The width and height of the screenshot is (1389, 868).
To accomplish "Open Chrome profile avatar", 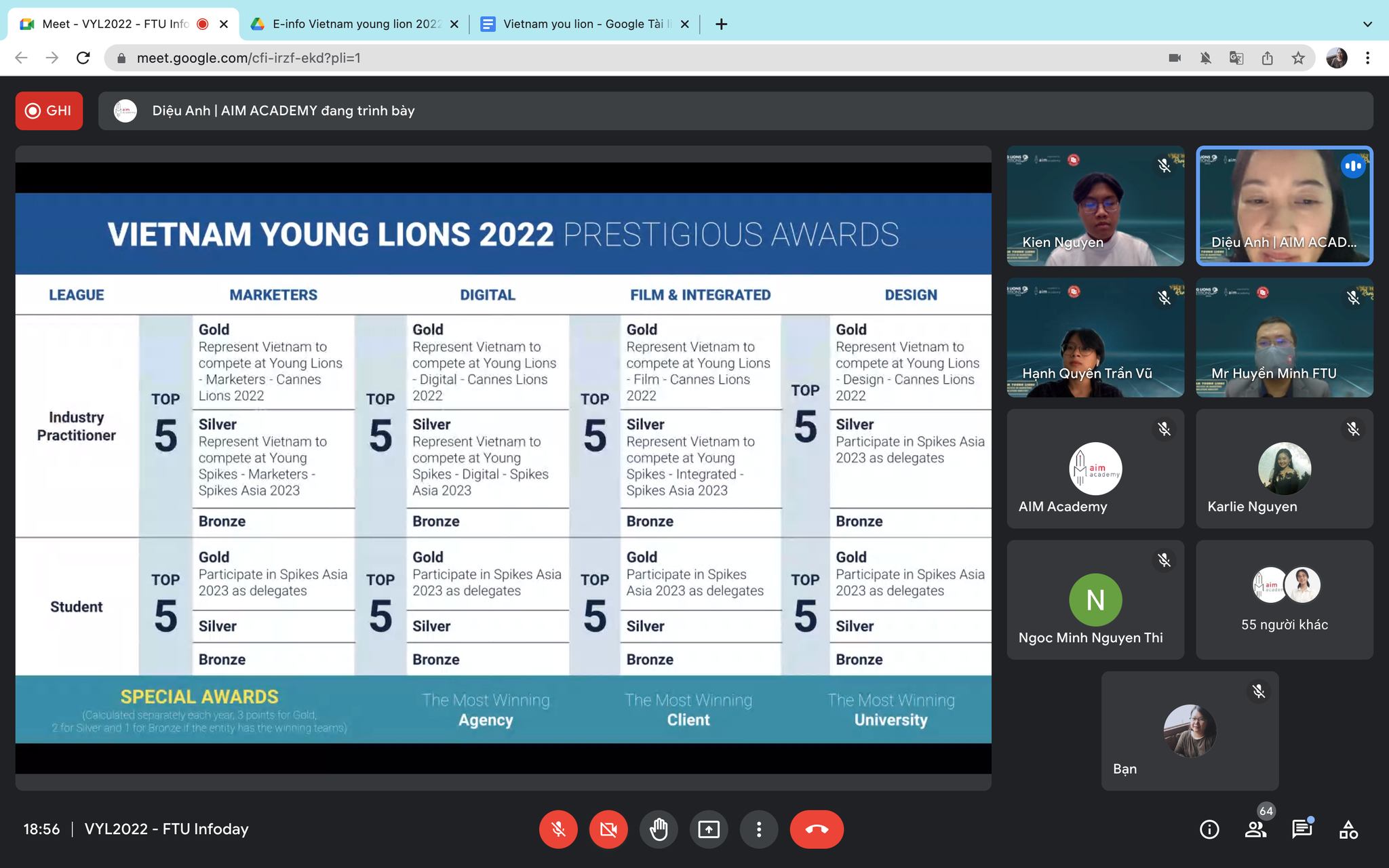I will 1337,58.
